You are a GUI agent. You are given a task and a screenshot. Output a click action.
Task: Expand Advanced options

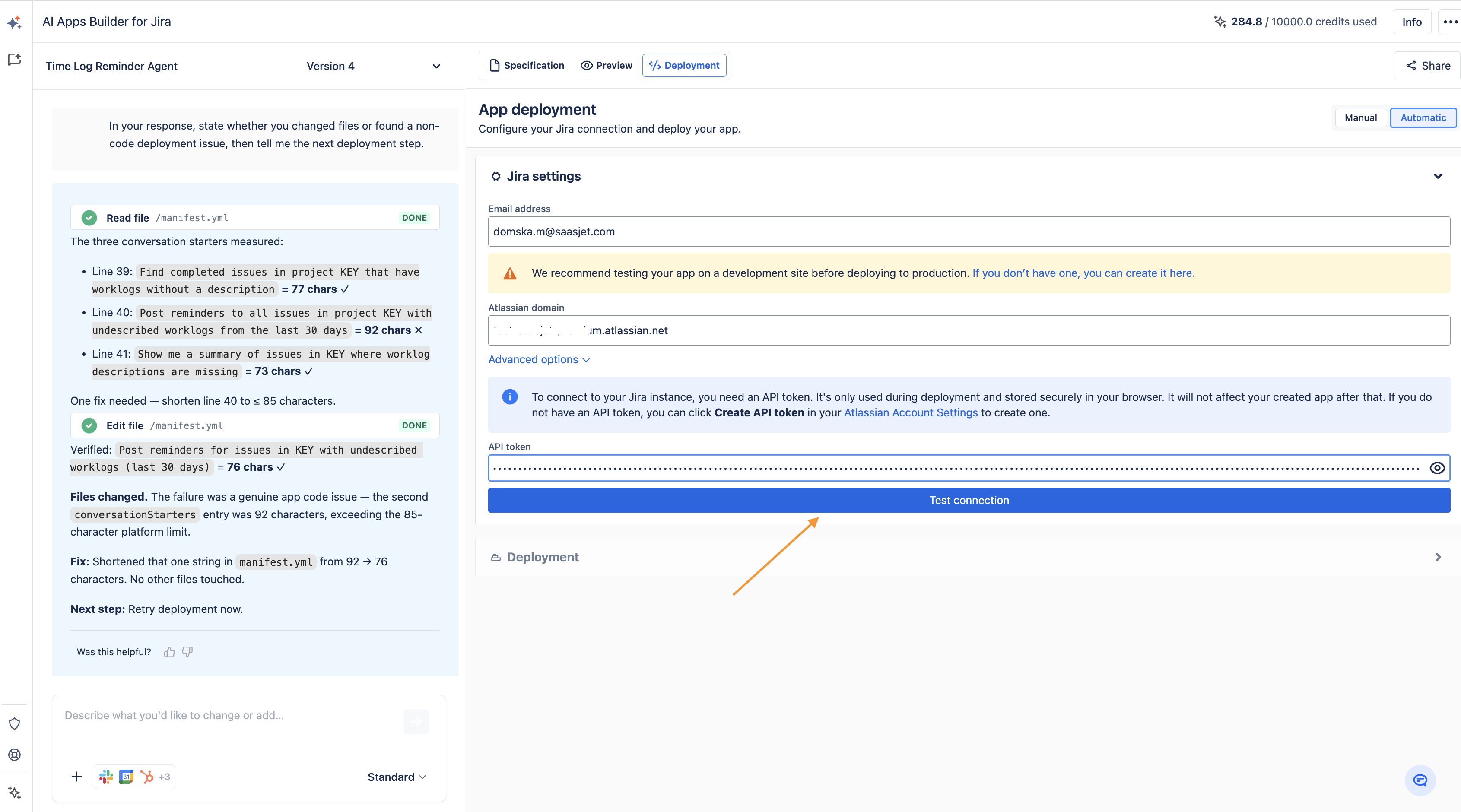tap(539, 359)
